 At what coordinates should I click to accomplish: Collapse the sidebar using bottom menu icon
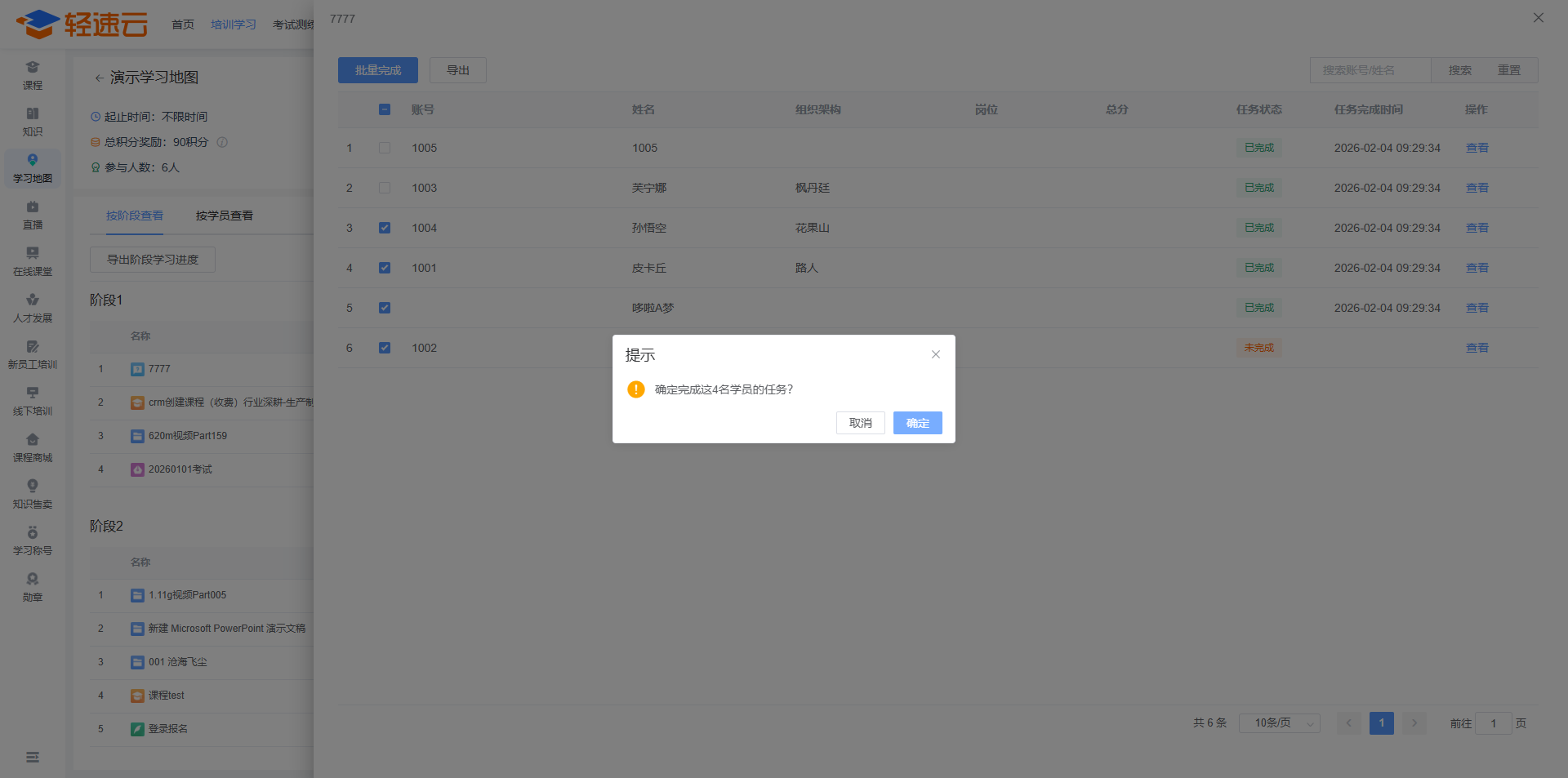(x=33, y=758)
